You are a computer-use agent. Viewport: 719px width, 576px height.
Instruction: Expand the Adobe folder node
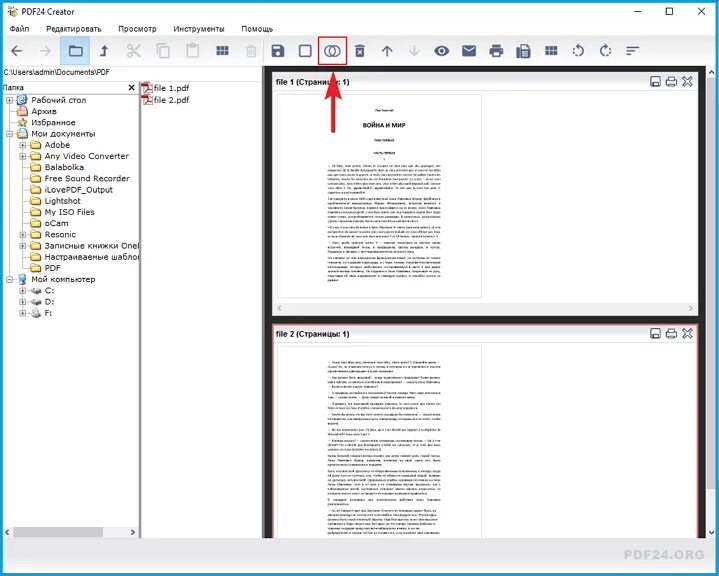click(x=22, y=145)
